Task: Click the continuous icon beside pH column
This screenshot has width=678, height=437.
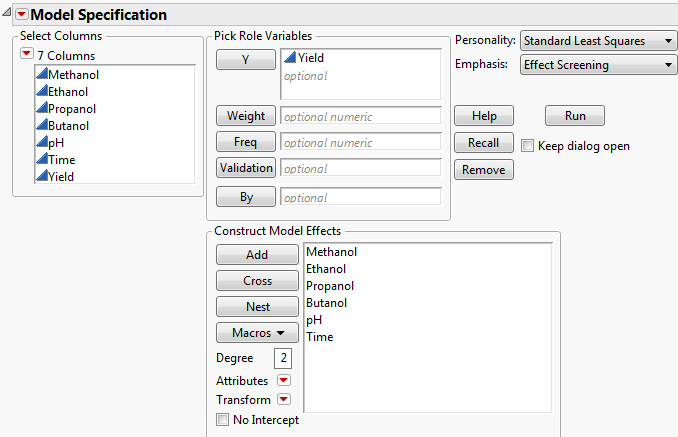Action: click(x=41, y=143)
